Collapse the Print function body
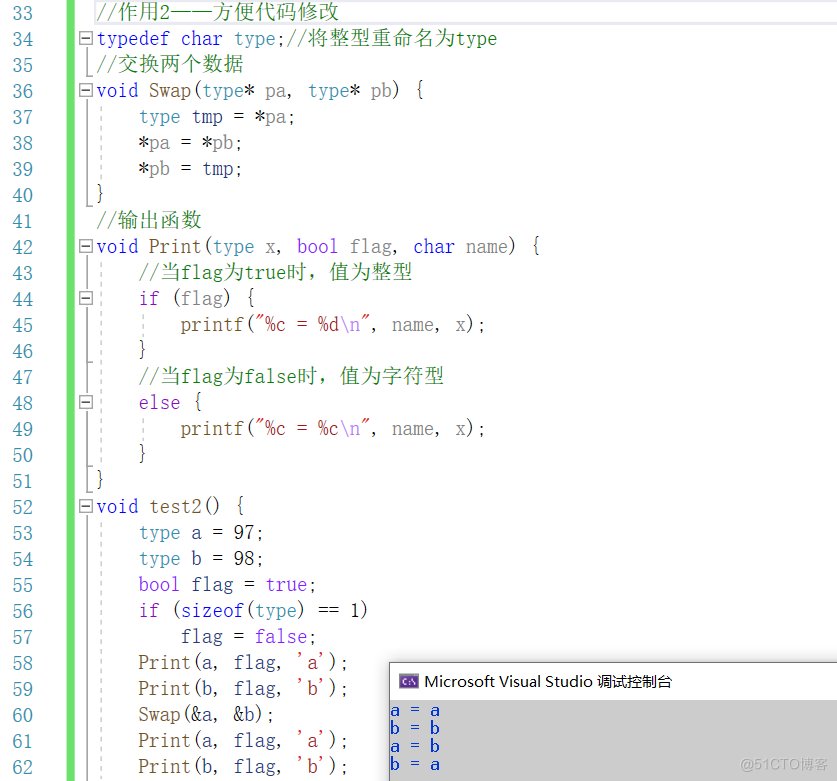The image size is (837, 781). 85,247
